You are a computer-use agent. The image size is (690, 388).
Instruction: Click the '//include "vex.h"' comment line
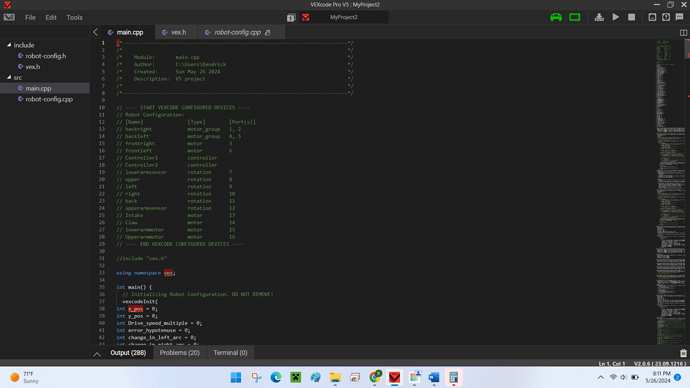[x=141, y=259]
